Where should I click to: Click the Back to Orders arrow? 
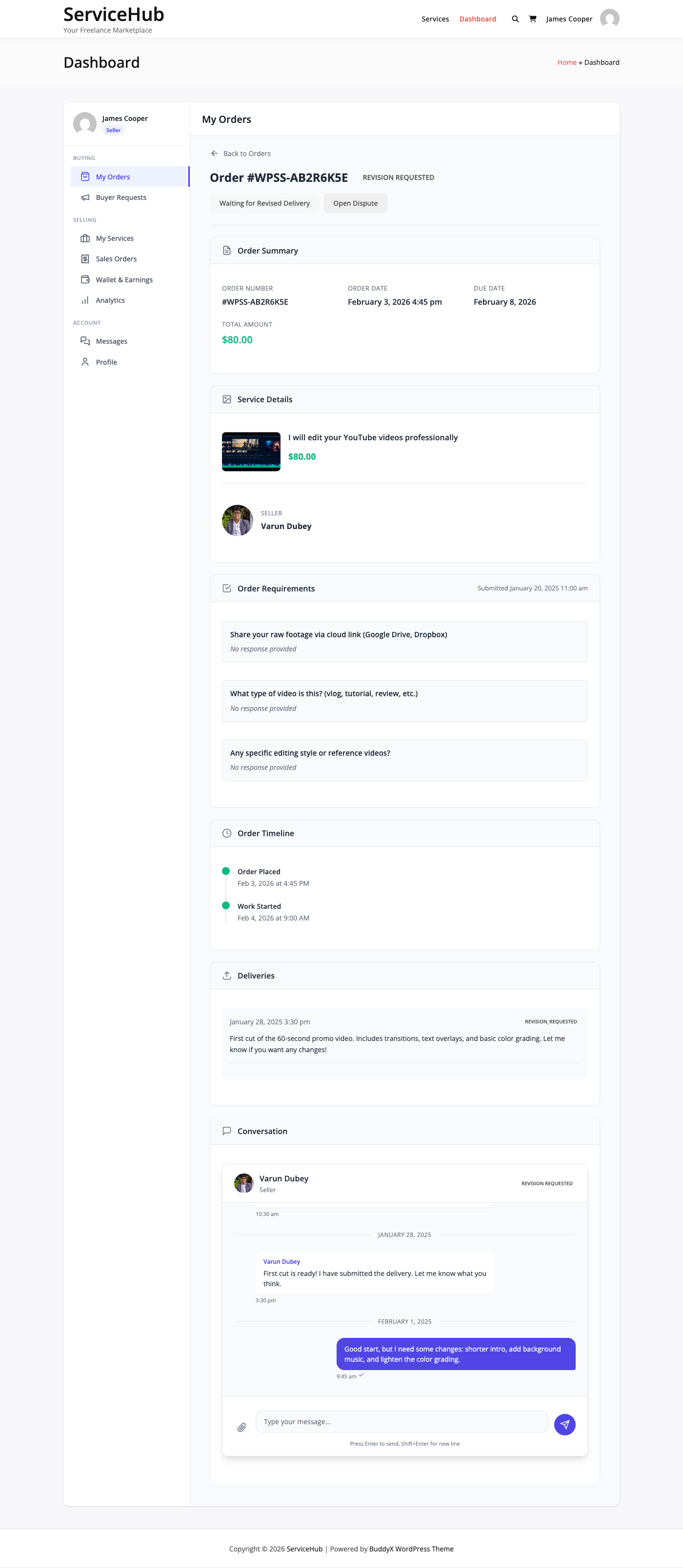tap(215, 154)
